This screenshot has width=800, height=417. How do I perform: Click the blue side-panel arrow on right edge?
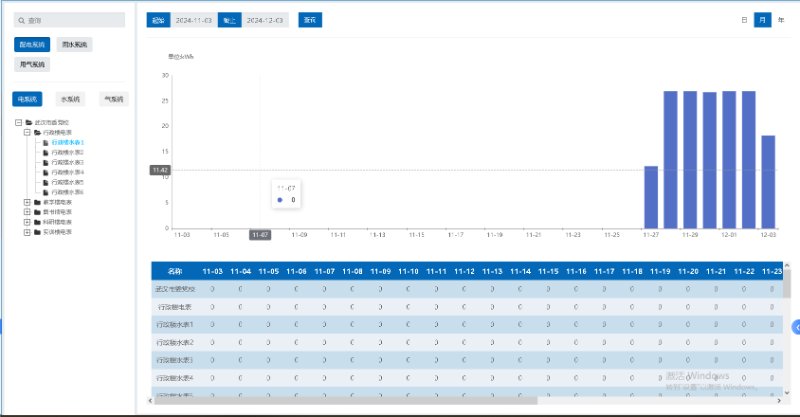[x=795, y=327]
